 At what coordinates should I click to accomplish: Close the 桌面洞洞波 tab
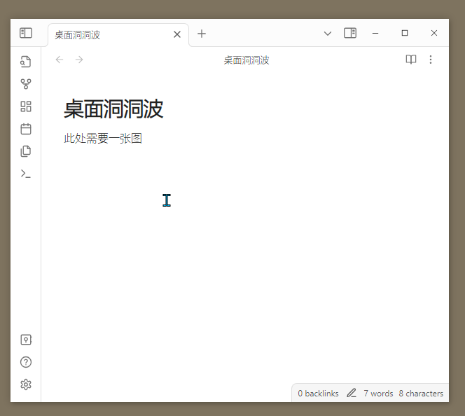pyautogui.click(x=177, y=34)
